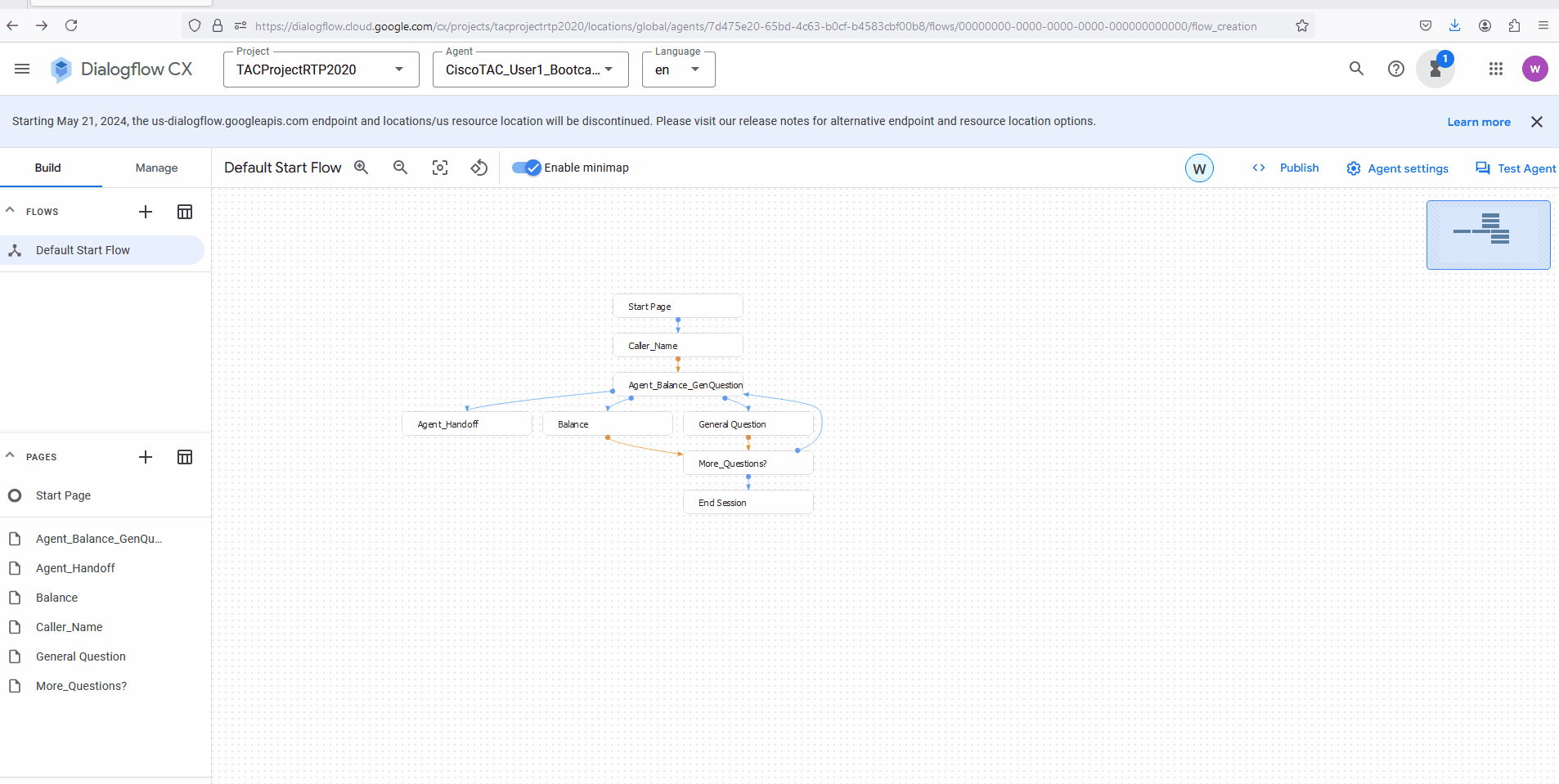Open the notifications icon with badge

[x=1436, y=69]
